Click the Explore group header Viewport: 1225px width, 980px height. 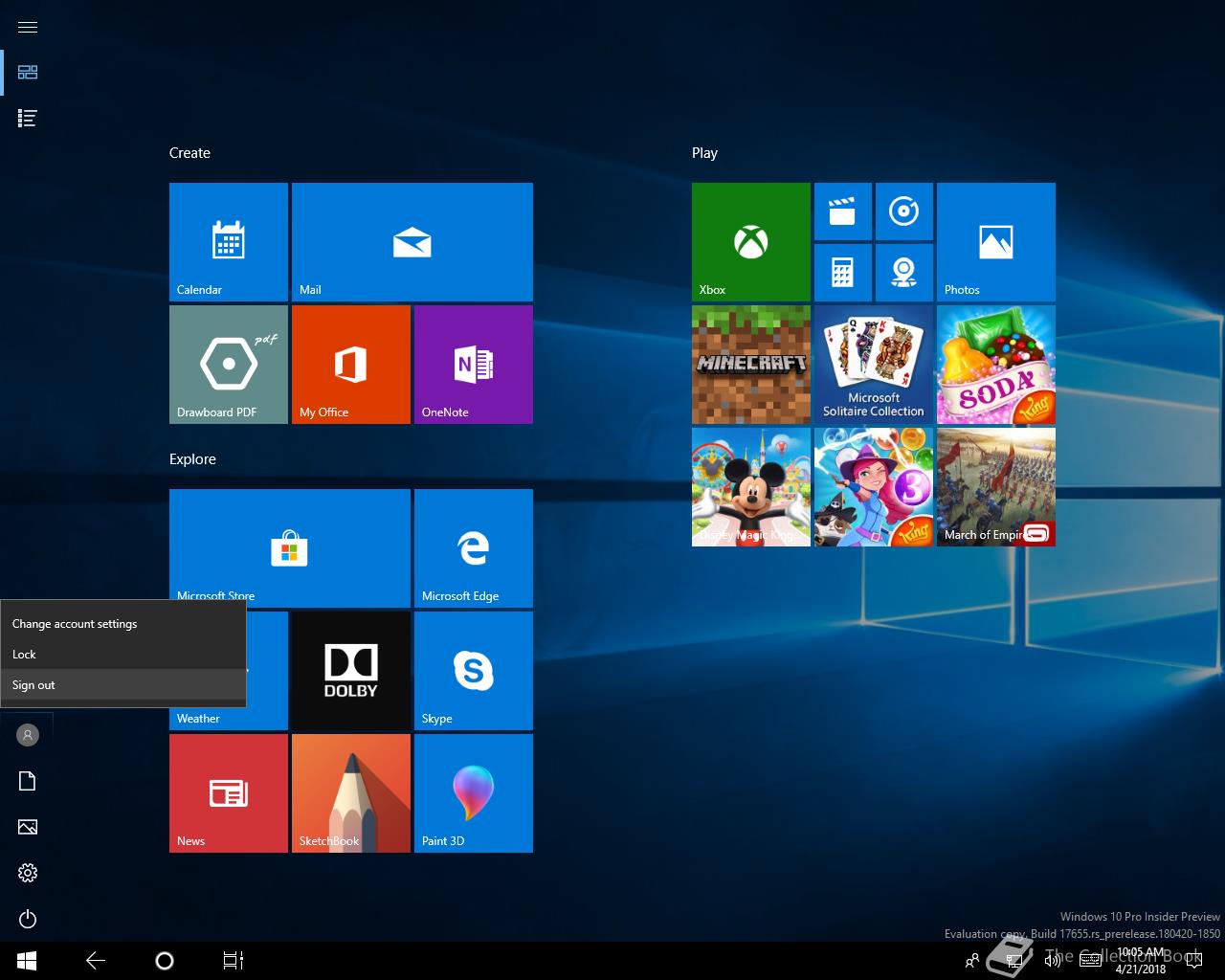[x=192, y=459]
